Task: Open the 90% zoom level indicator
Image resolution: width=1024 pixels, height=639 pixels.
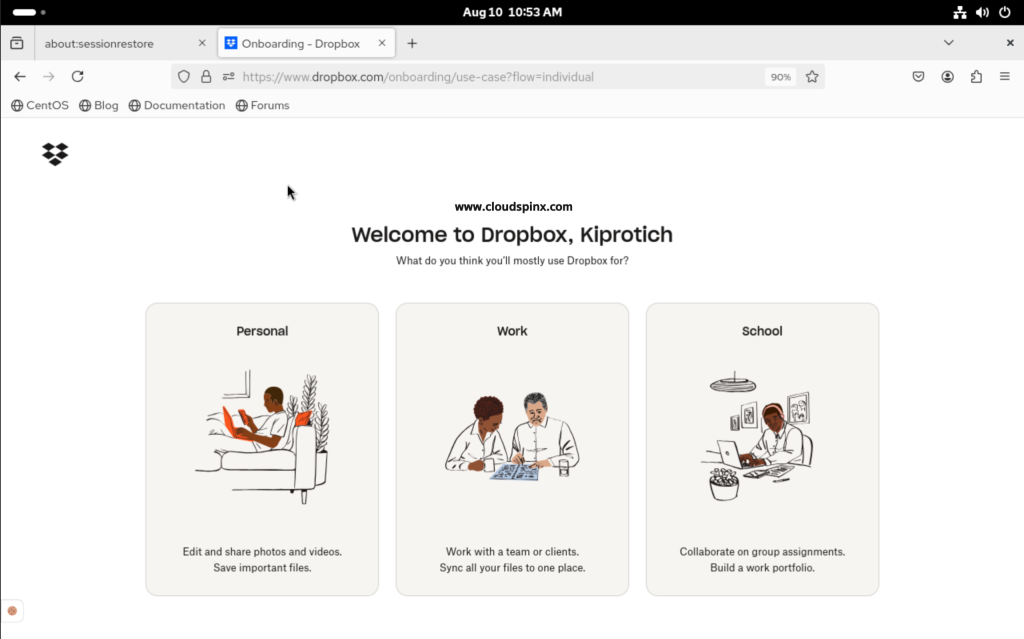Action: point(780,77)
